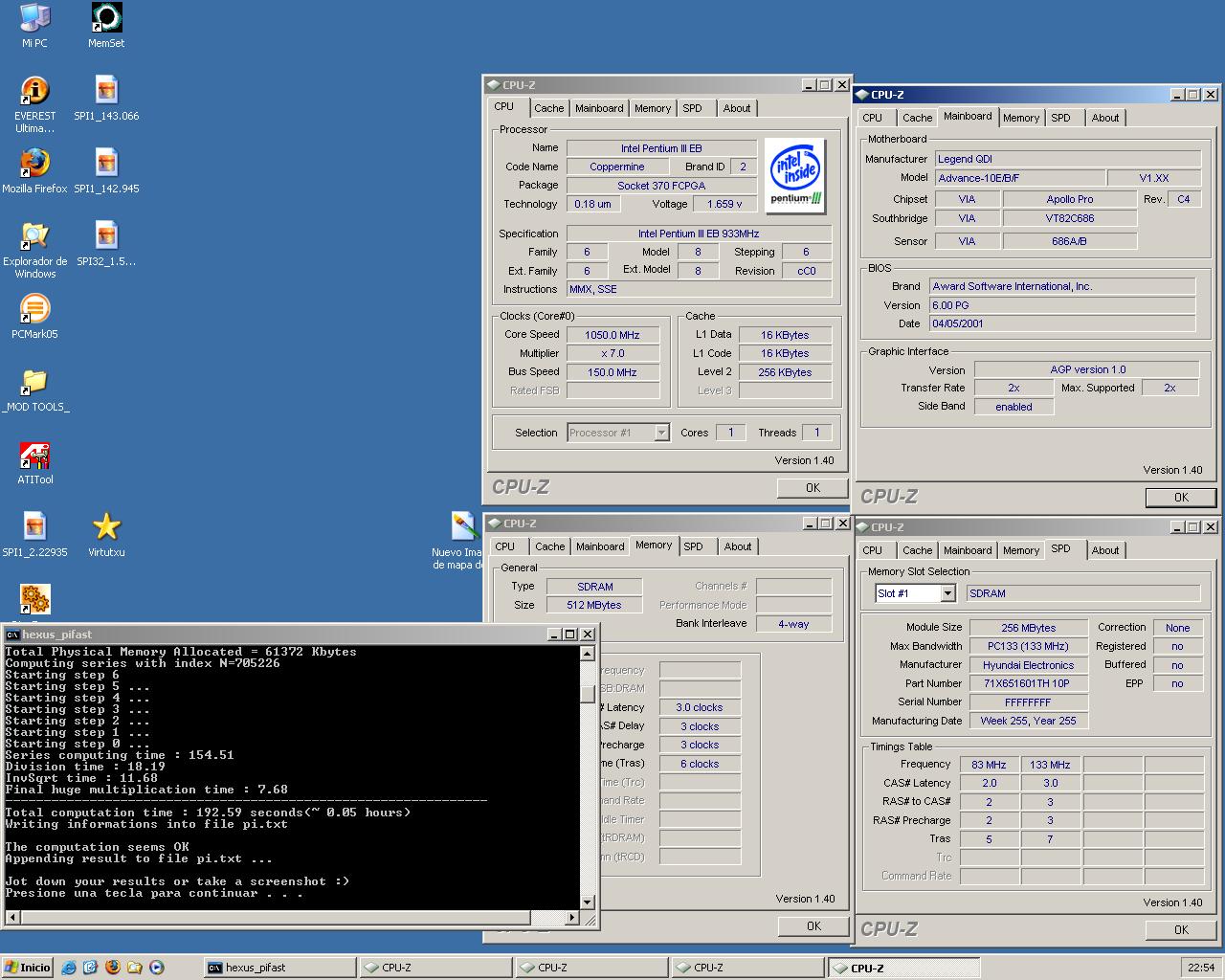Viewport: 1225px width, 980px height.
Task: Open the About tab in the SPD CPU-Z window
Action: [x=1105, y=550]
